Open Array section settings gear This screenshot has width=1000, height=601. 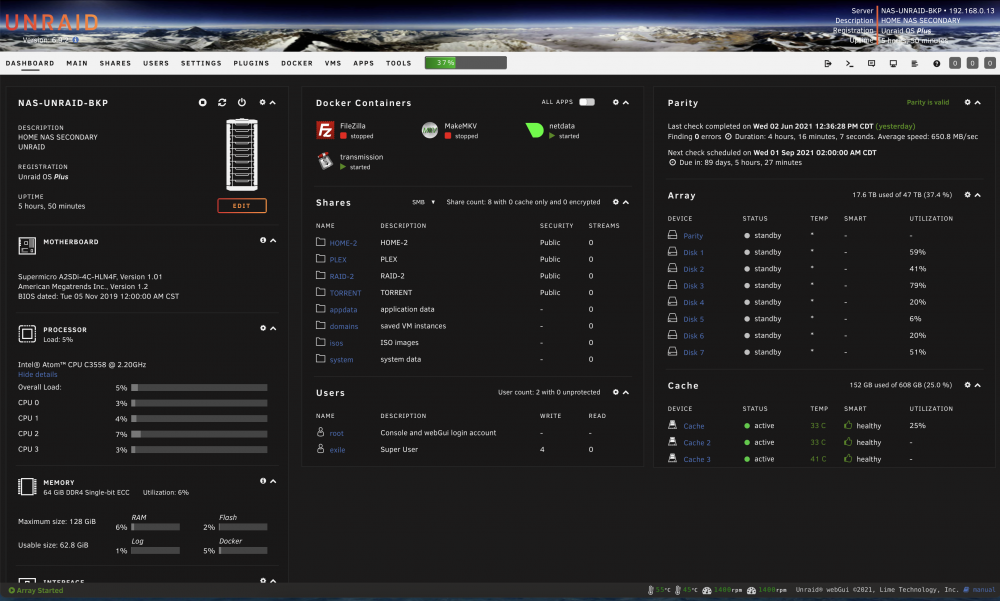tap(967, 195)
